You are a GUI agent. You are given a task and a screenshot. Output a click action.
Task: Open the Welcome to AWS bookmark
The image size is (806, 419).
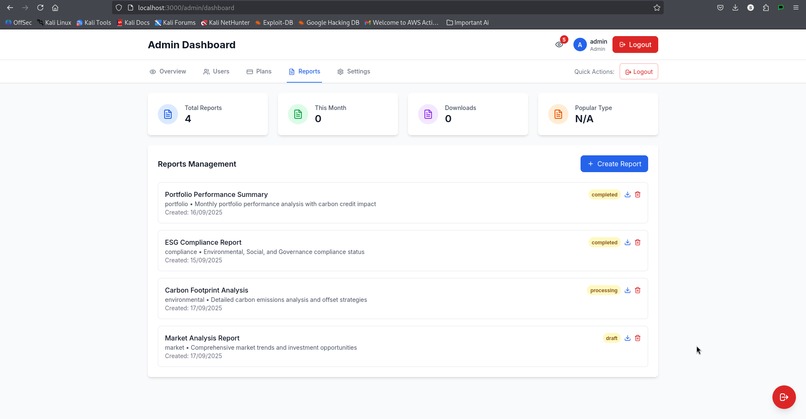(401, 23)
